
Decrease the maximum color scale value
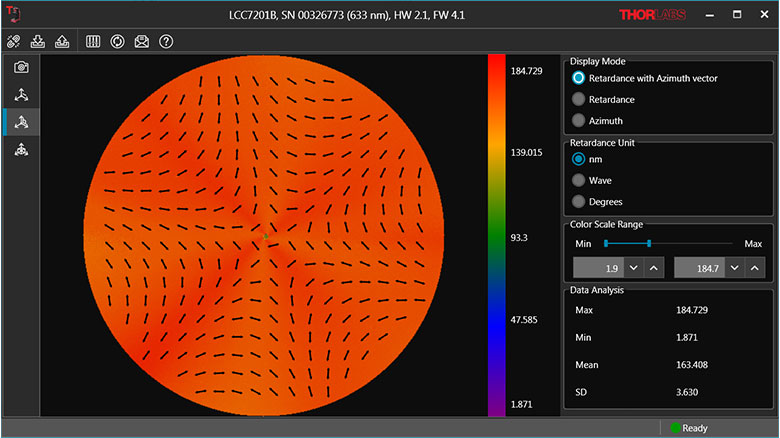735,268
